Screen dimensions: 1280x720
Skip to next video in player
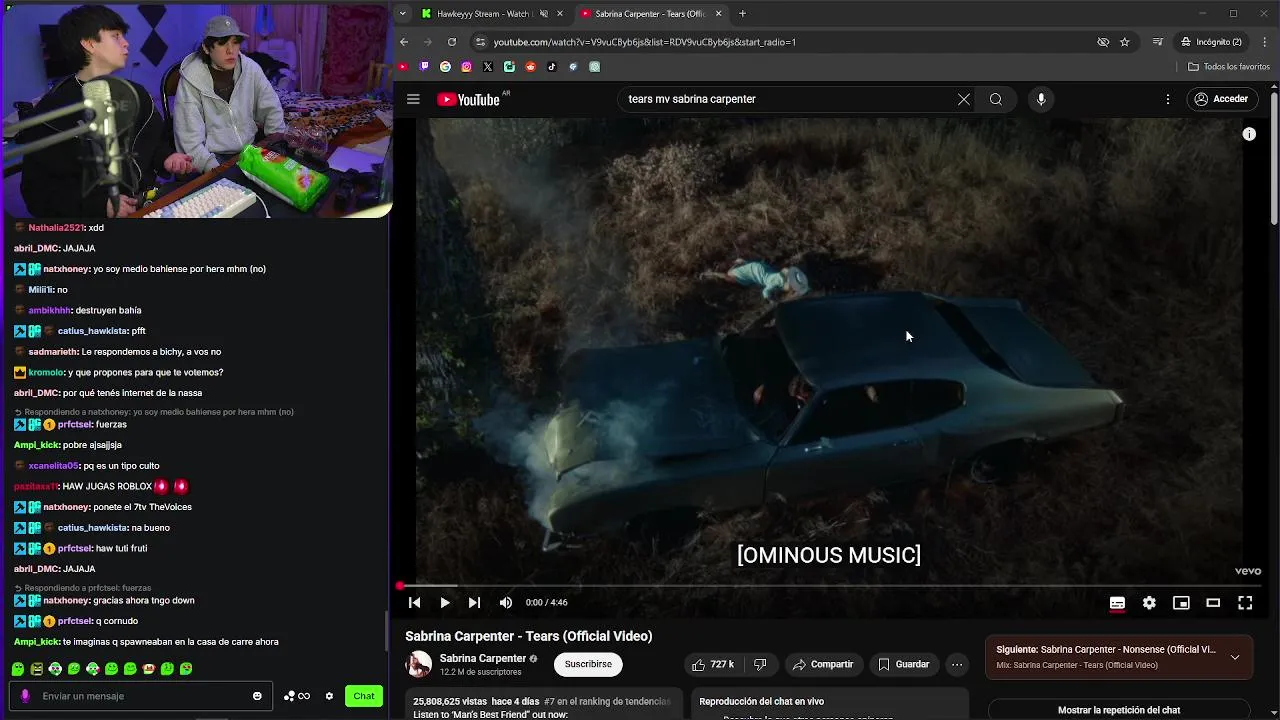474,603
